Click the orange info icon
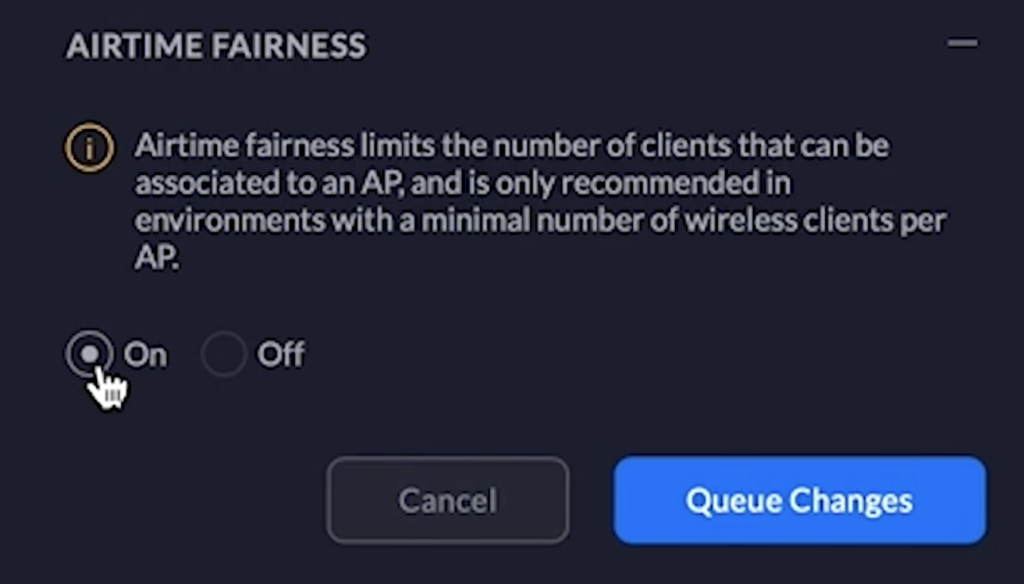The width and height of the screenshot is (1024, 584). tap(89, 148)
